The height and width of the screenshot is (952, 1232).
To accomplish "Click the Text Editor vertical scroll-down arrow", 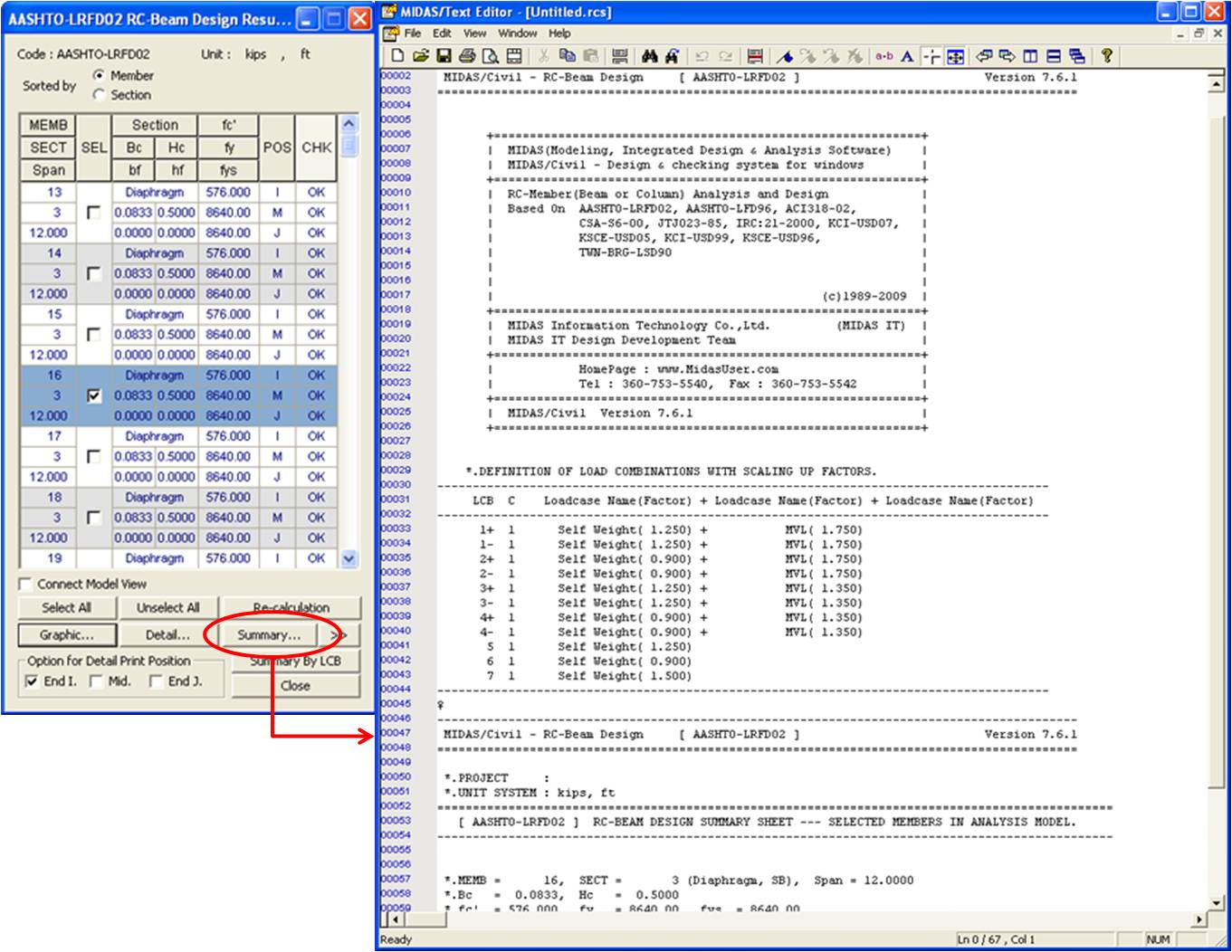I will point(1217,901).
